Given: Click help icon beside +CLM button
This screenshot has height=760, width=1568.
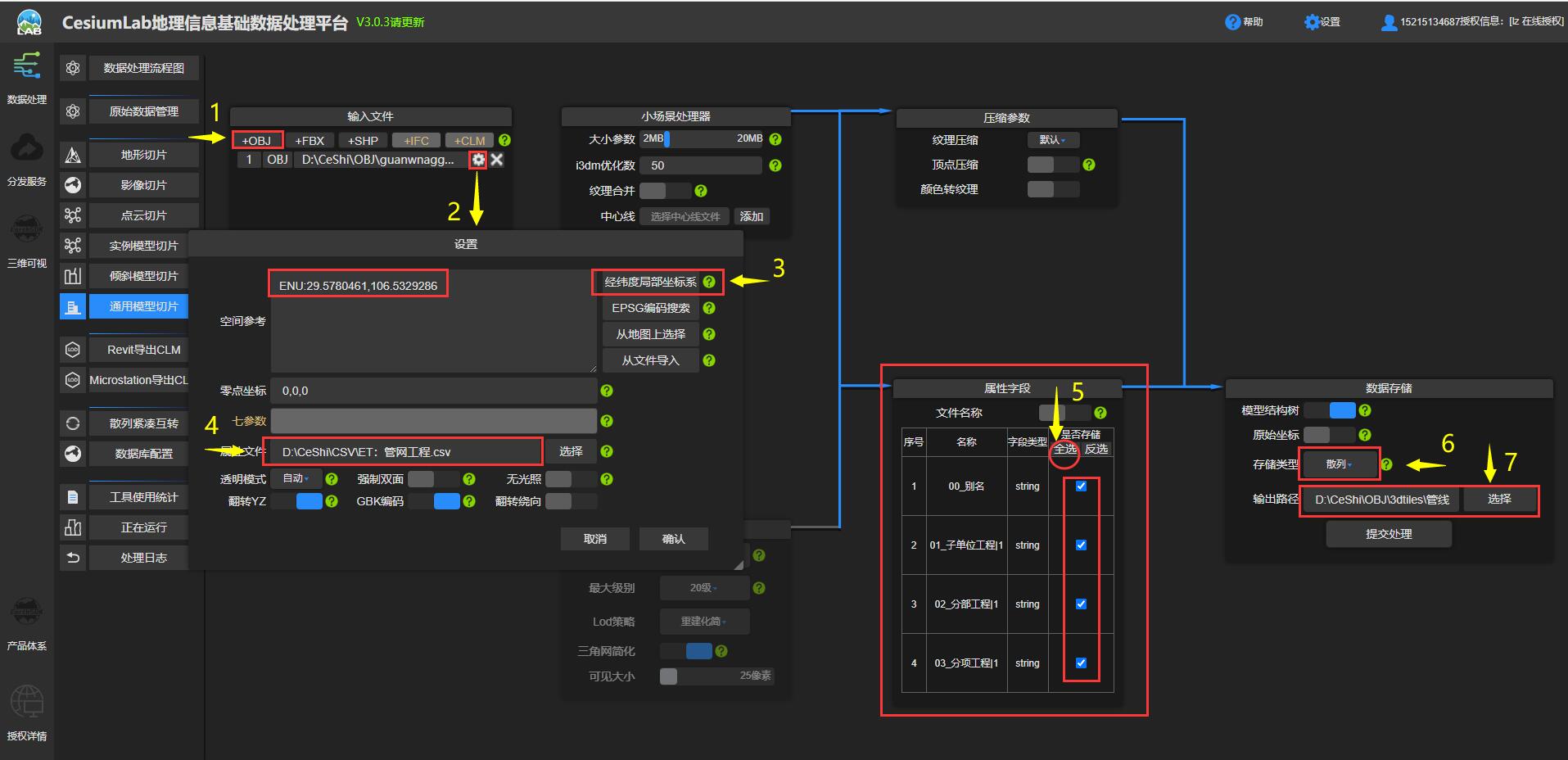Looking at the screenshot, I should tap(505, 140).
